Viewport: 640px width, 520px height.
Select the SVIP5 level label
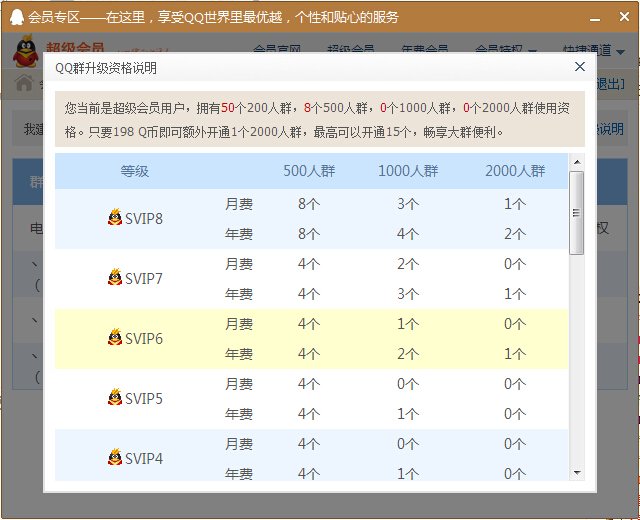click(x=144, y=399)
